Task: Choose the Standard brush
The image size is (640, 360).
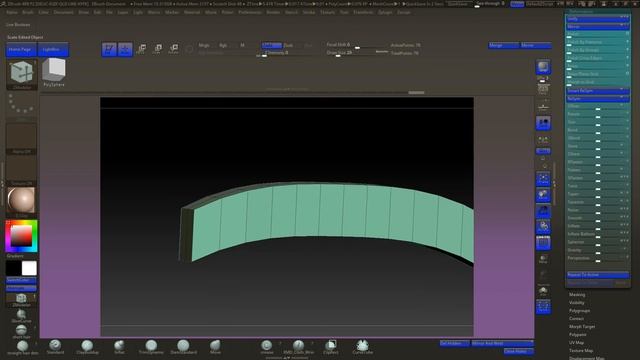Action: [x=55, y=347]
